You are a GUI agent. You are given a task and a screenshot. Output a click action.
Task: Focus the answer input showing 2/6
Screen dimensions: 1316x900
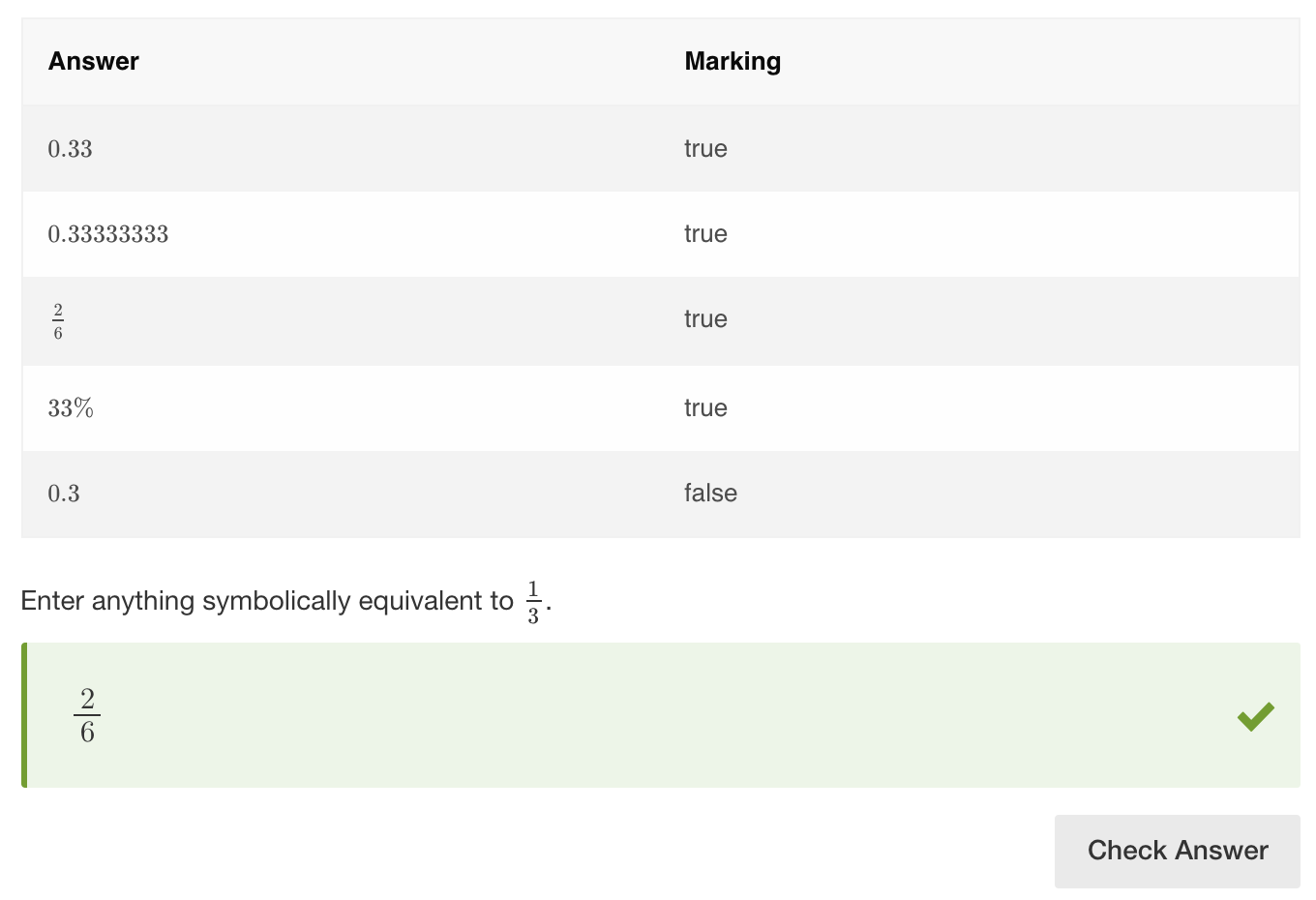(661, 715)
